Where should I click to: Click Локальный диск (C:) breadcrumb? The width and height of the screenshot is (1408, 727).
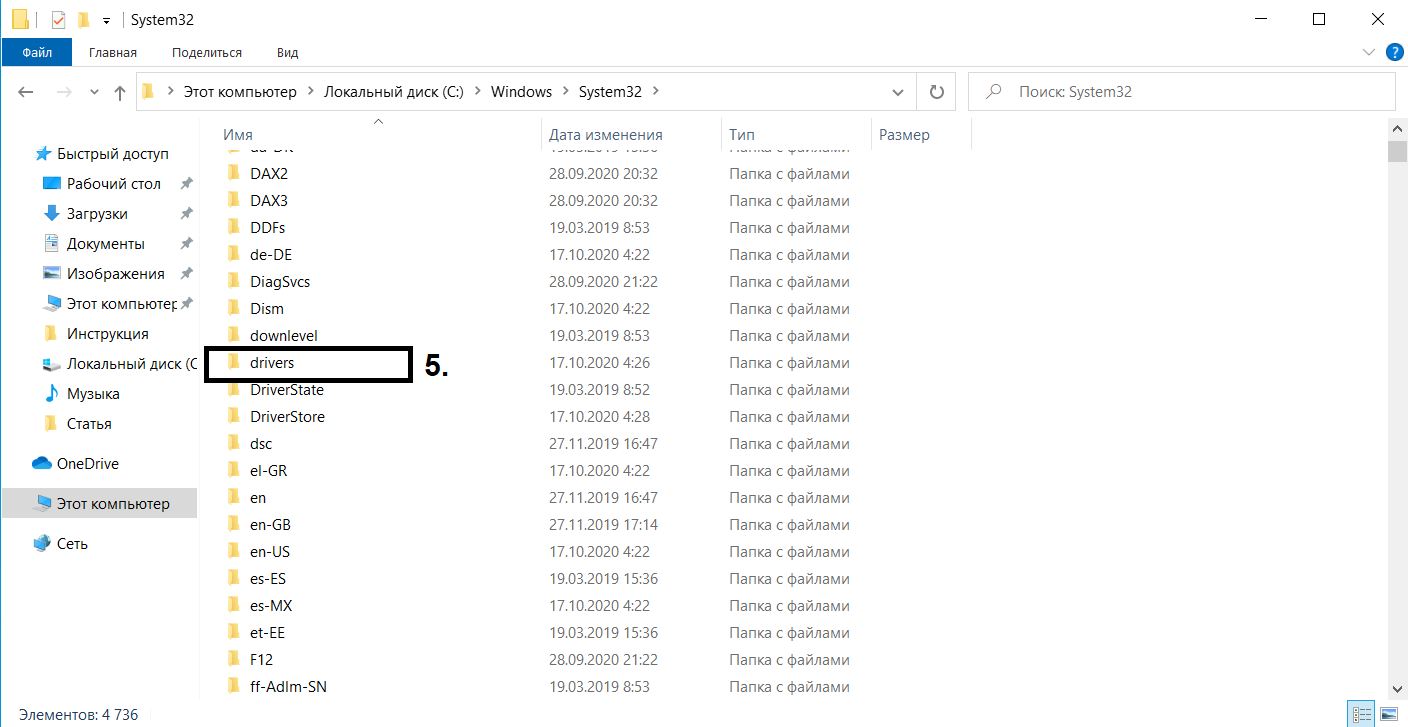pyautogui.click(x=394, y=91)
